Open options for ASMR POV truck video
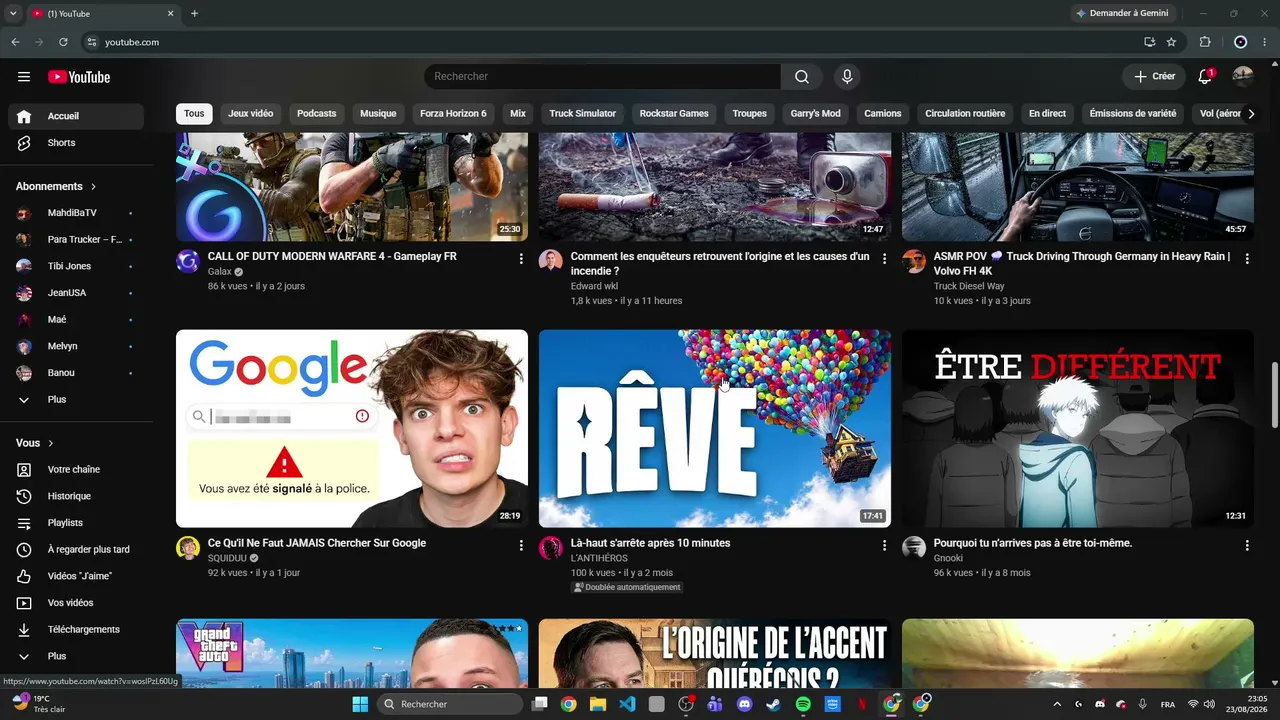The height and width of the screenshot is (720, 1280). point(1247,258)
